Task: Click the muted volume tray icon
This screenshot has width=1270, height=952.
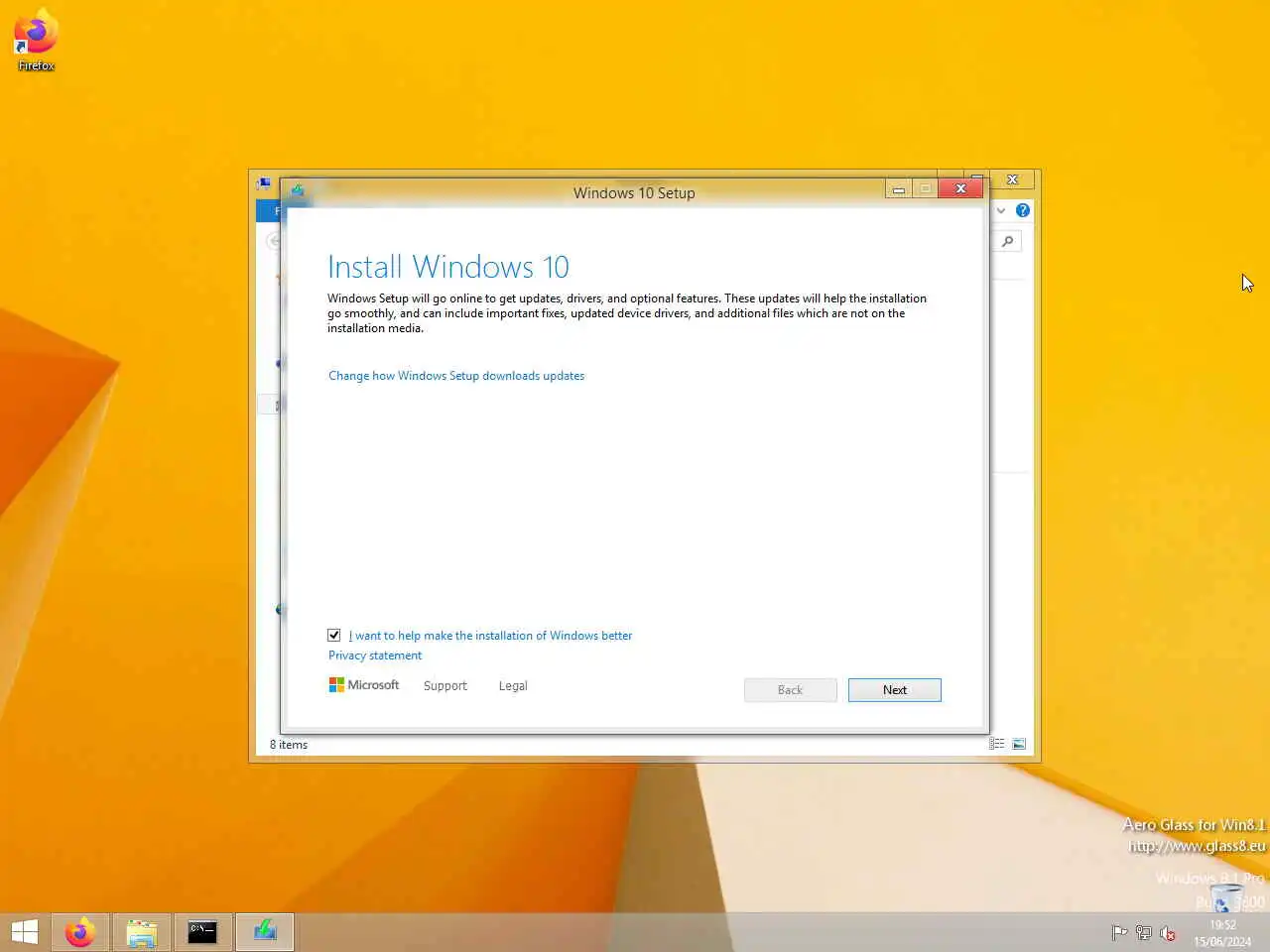Action: coord(1168,932)
